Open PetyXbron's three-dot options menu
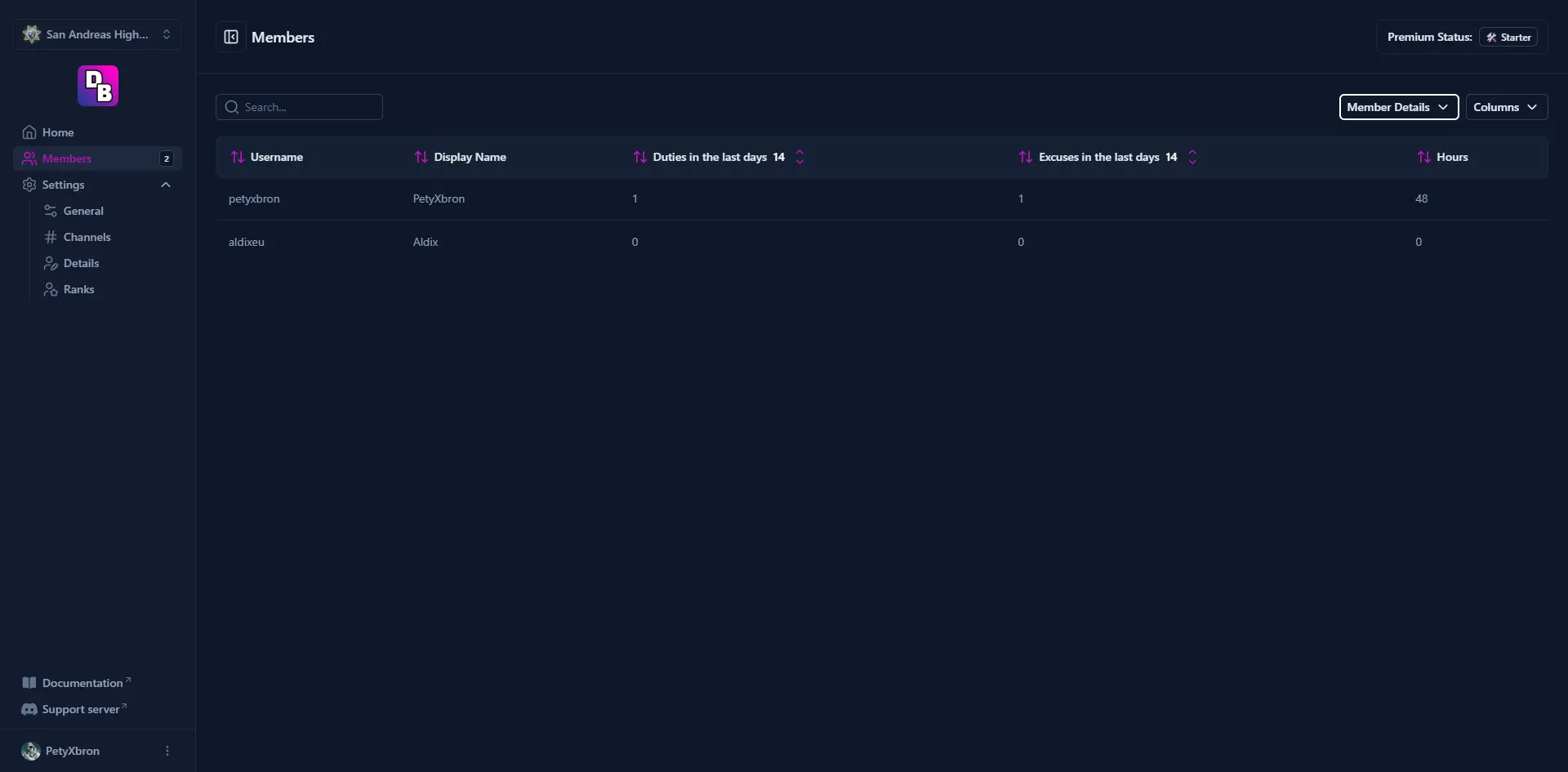 click(167, 751)
